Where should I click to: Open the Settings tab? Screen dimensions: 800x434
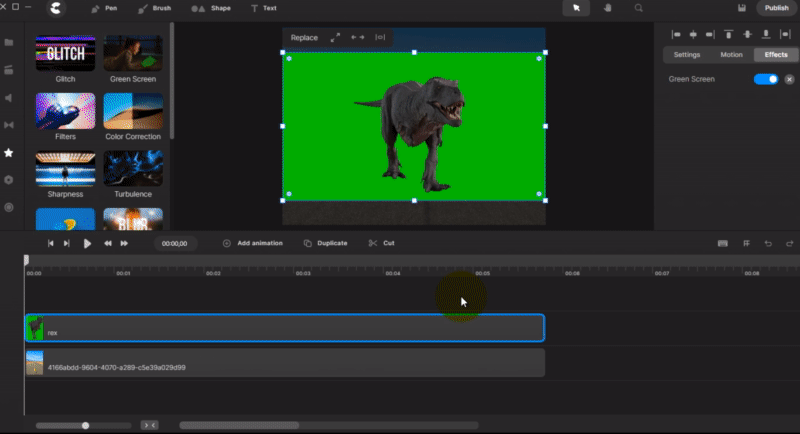point(687,55)
